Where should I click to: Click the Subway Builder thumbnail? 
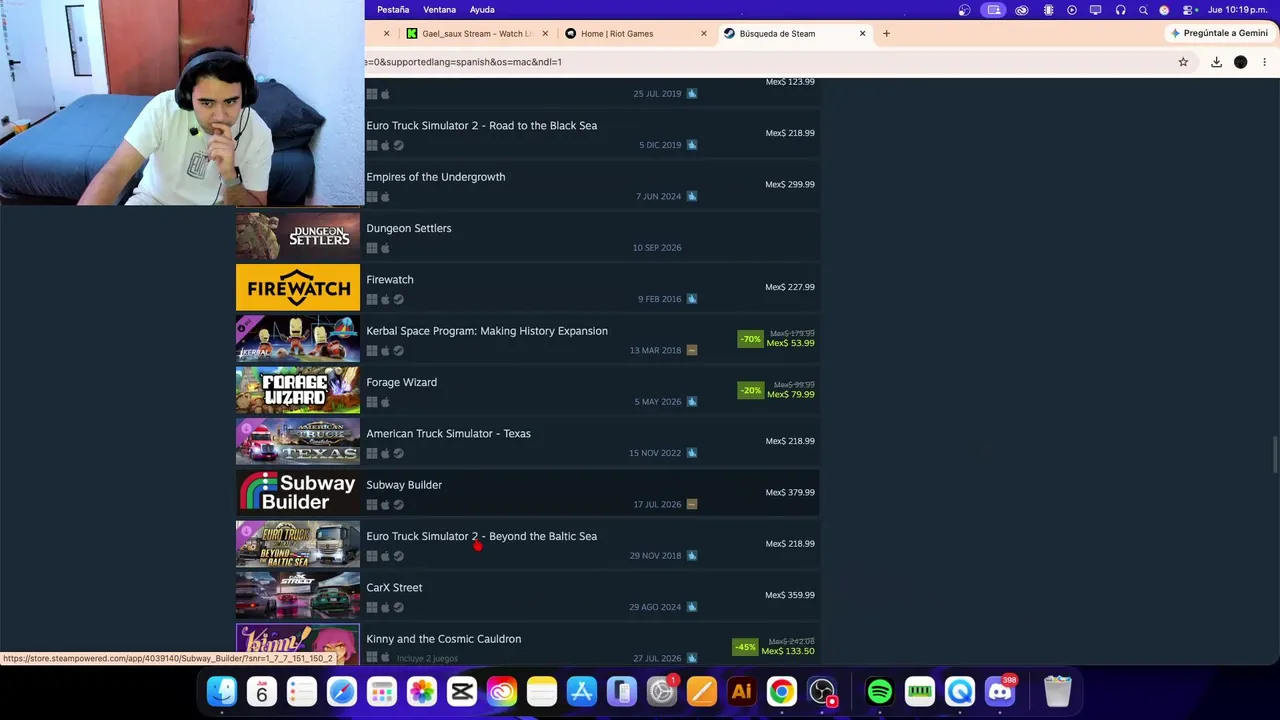click(298, 493)
